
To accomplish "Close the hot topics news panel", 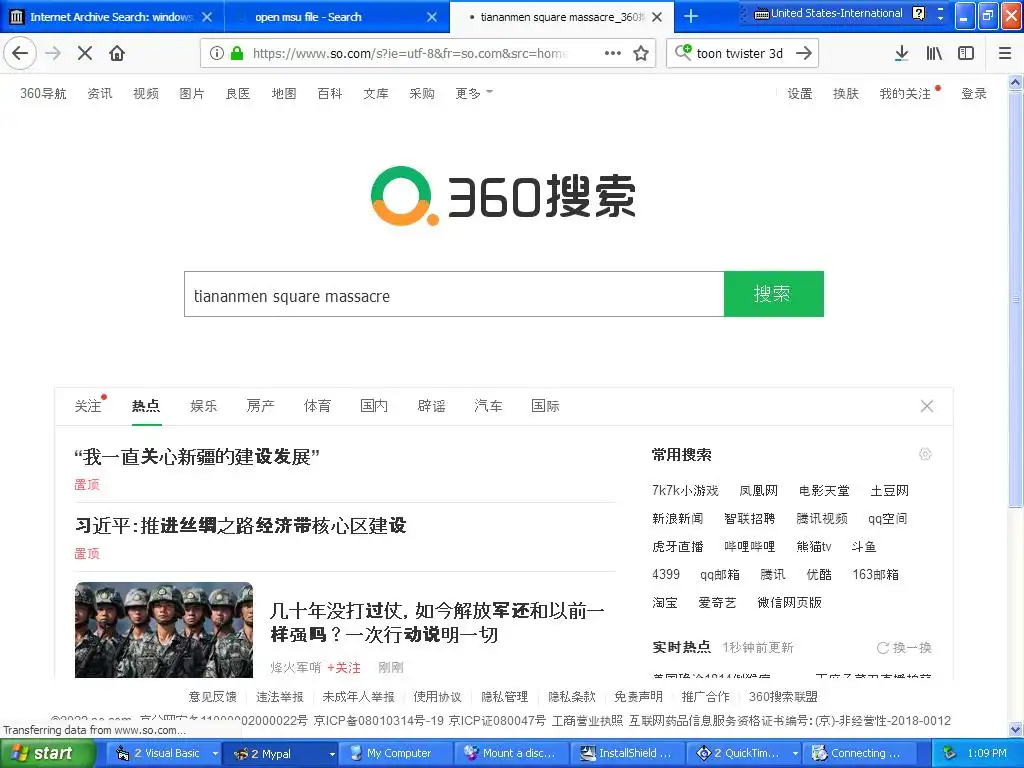I will click(927, 406).
